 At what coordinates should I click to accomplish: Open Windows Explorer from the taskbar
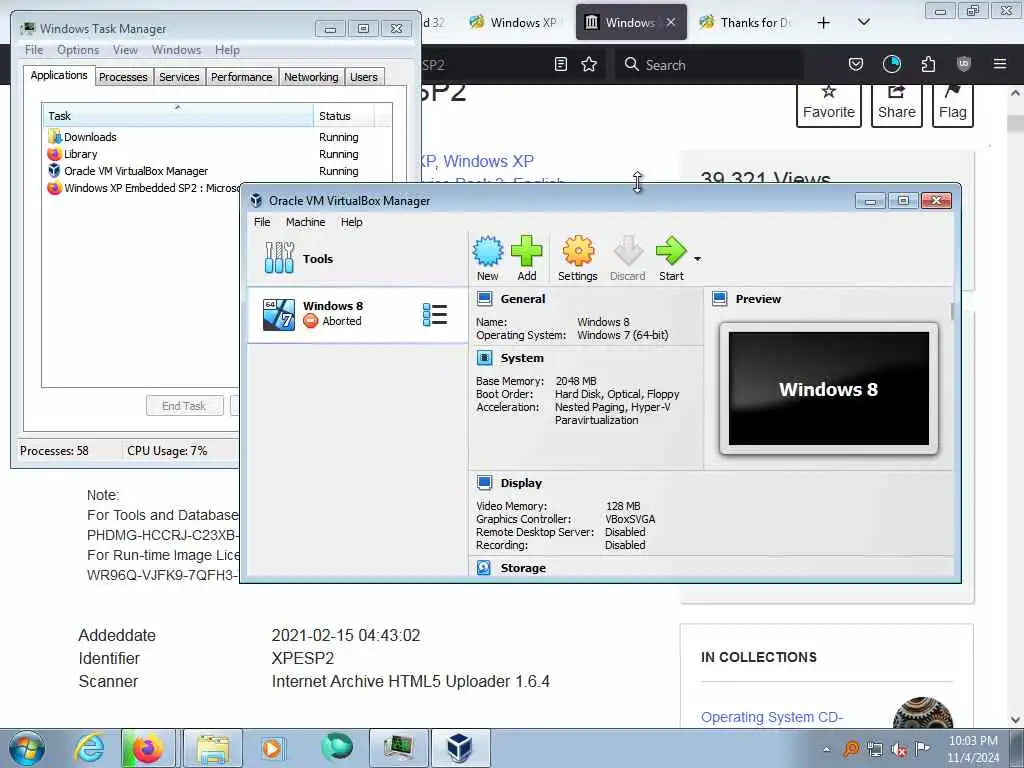coord(213,748)
